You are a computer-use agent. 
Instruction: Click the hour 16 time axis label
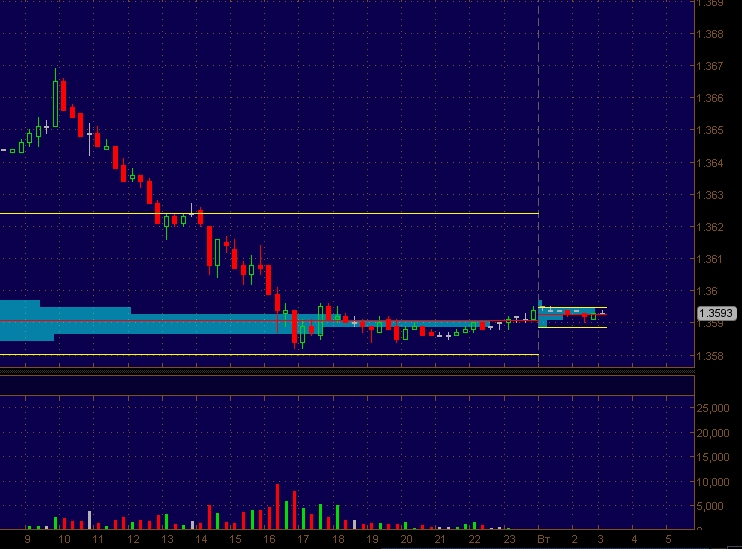tap(269, 539)
